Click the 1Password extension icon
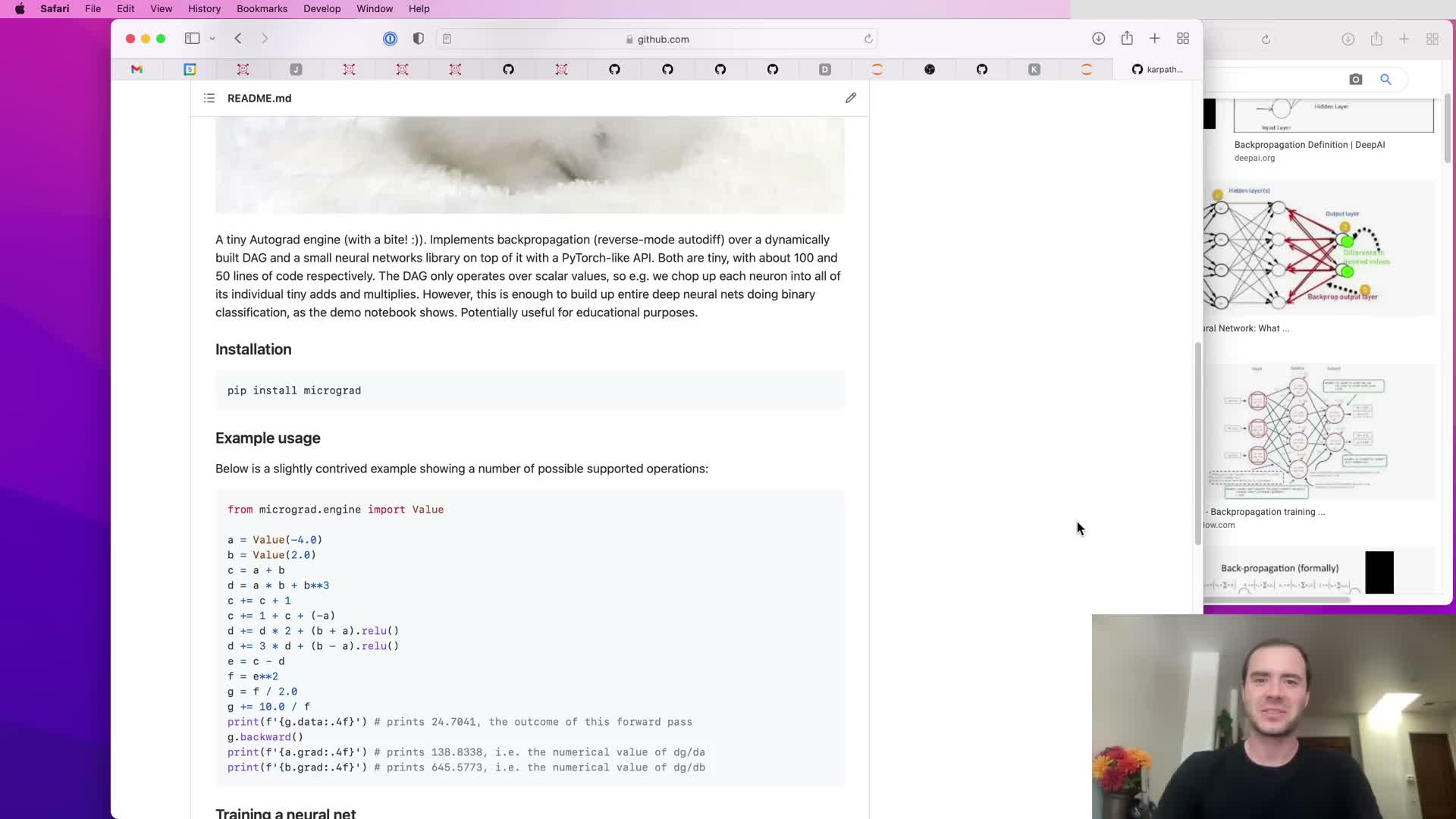The width and height of the screenshot is (1456, 819). (x=390, y=39)
